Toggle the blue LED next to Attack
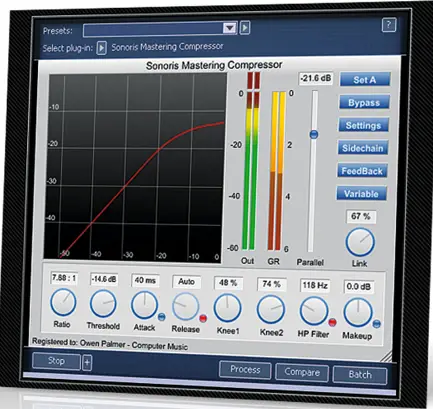 [x=161, y=317]
